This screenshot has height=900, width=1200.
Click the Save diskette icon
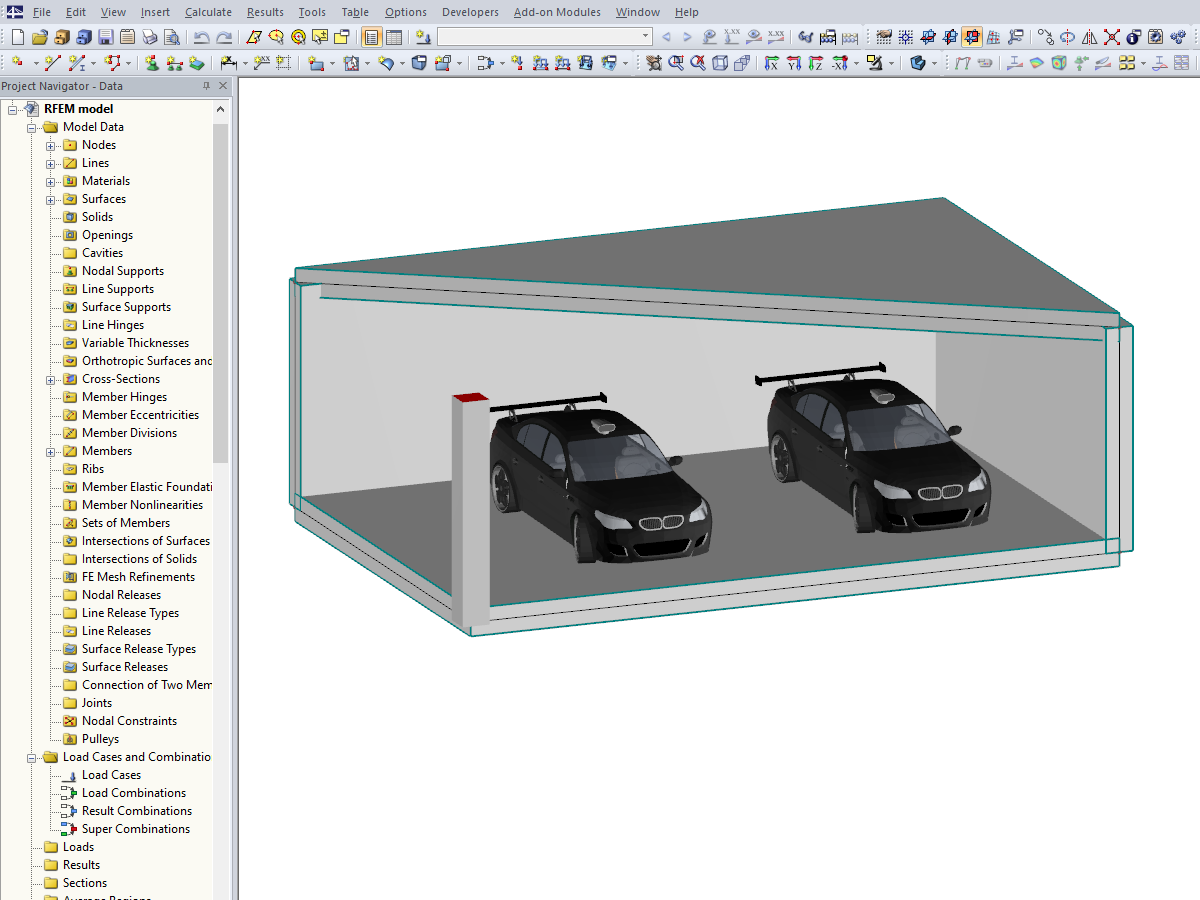[x=106, y=37]
